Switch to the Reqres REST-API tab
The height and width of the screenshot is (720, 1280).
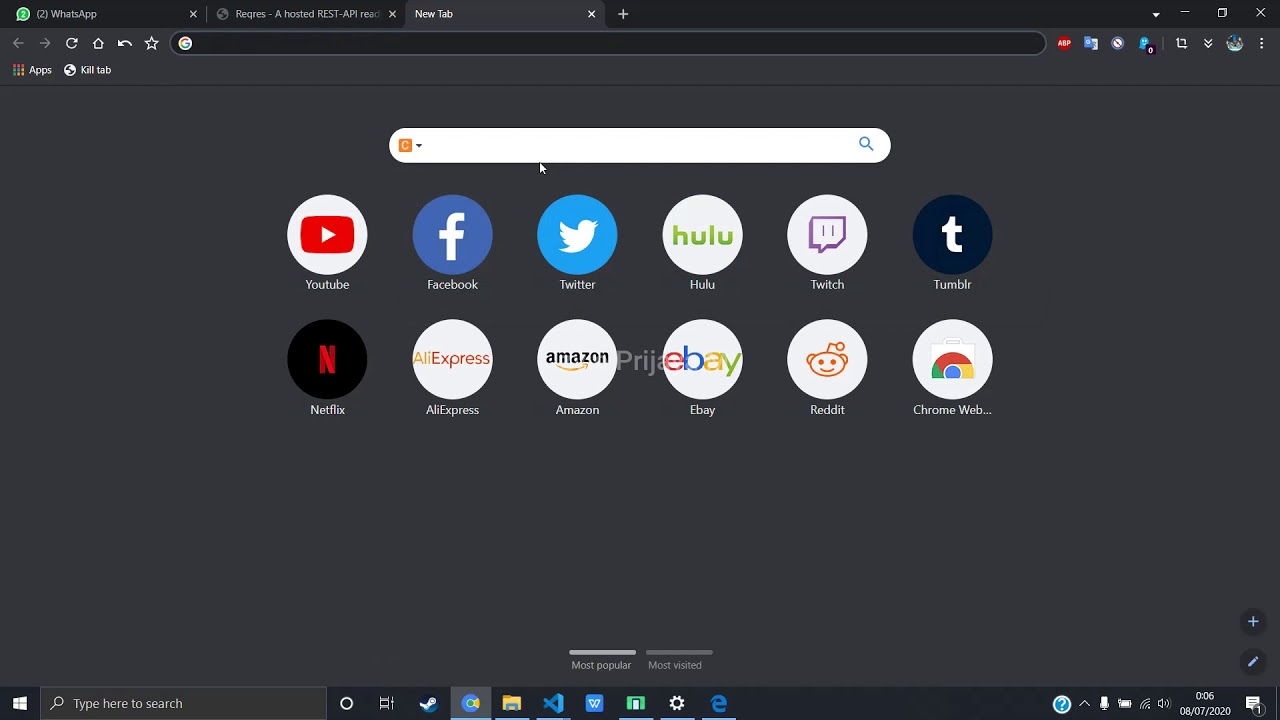point(305,14)
